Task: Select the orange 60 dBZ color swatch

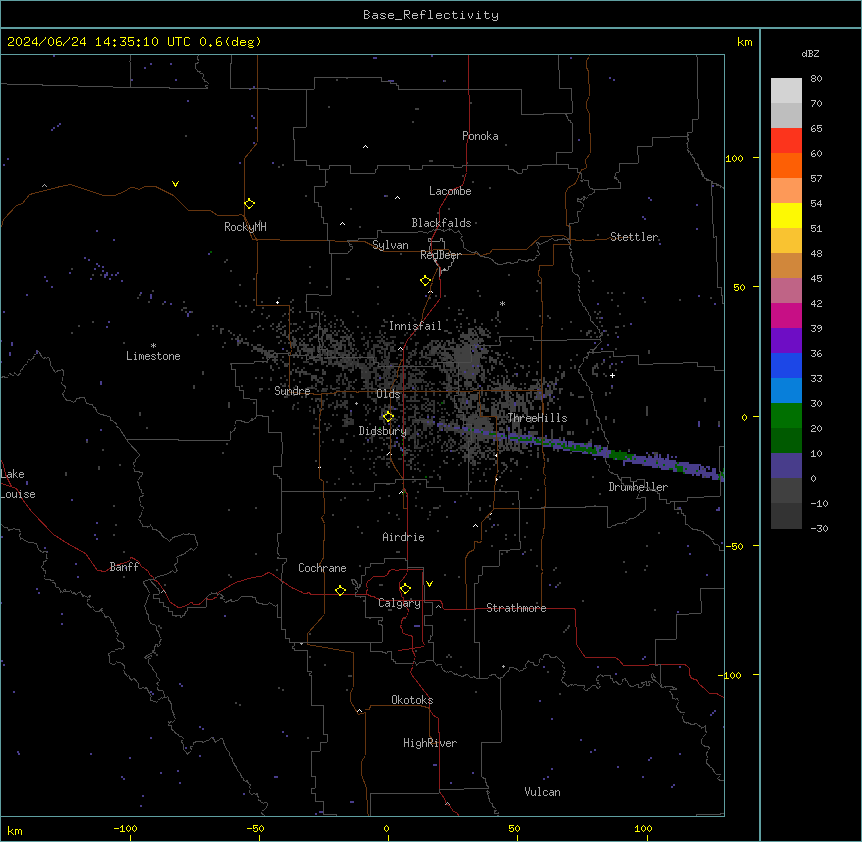Action: click(786, 165)
